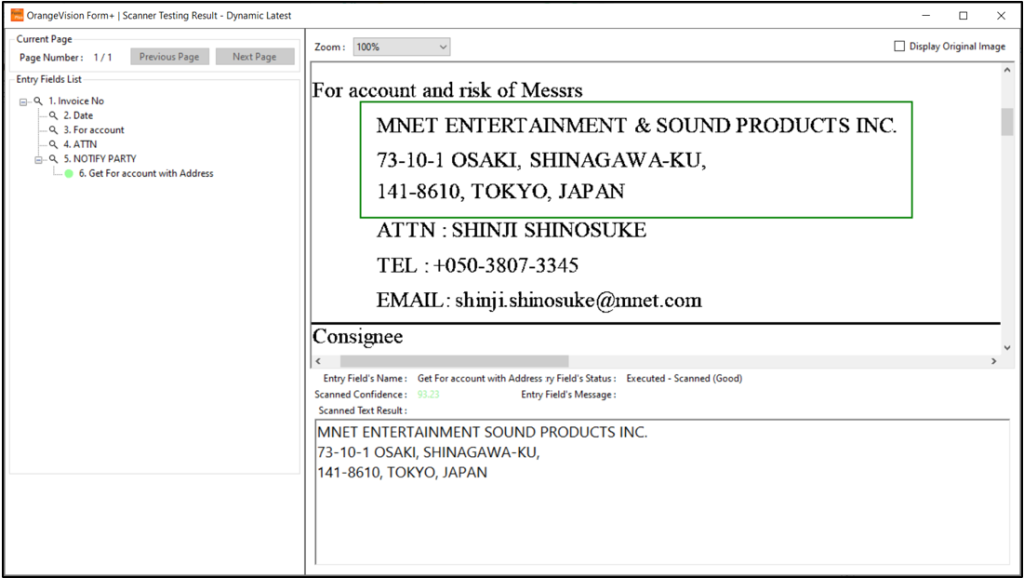
Task: Click the magnifier icon for '2. Date'
Action: pyautogui.click(x=53, y=115)
